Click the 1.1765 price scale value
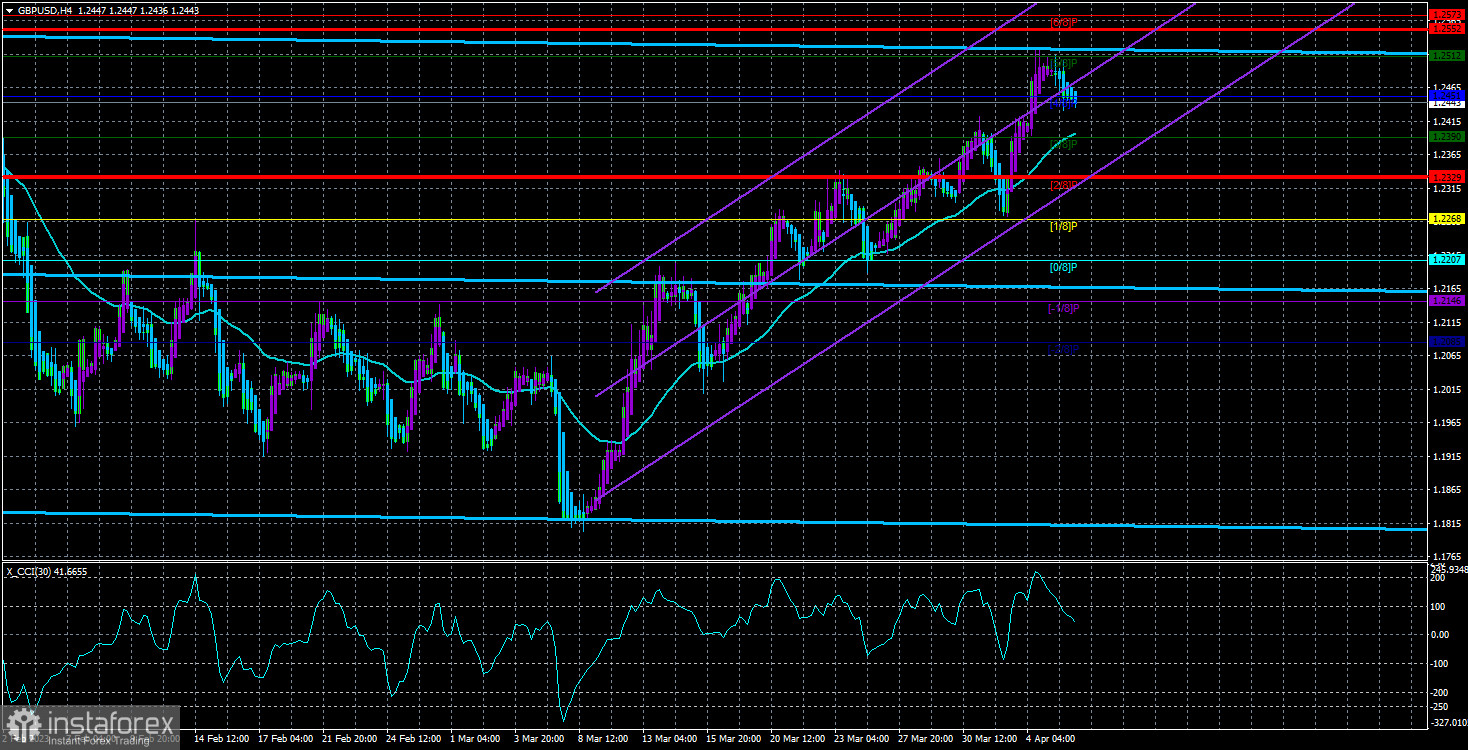Screen dimensions: 1468x750 [x=1446, y=556]
